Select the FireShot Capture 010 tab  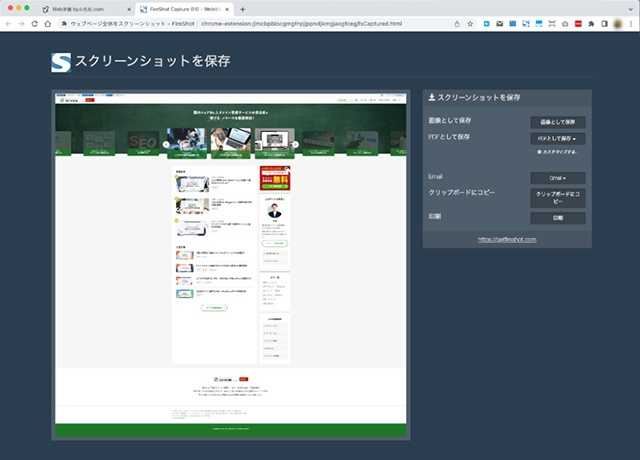pyautogui.click(x=185, y=9)
